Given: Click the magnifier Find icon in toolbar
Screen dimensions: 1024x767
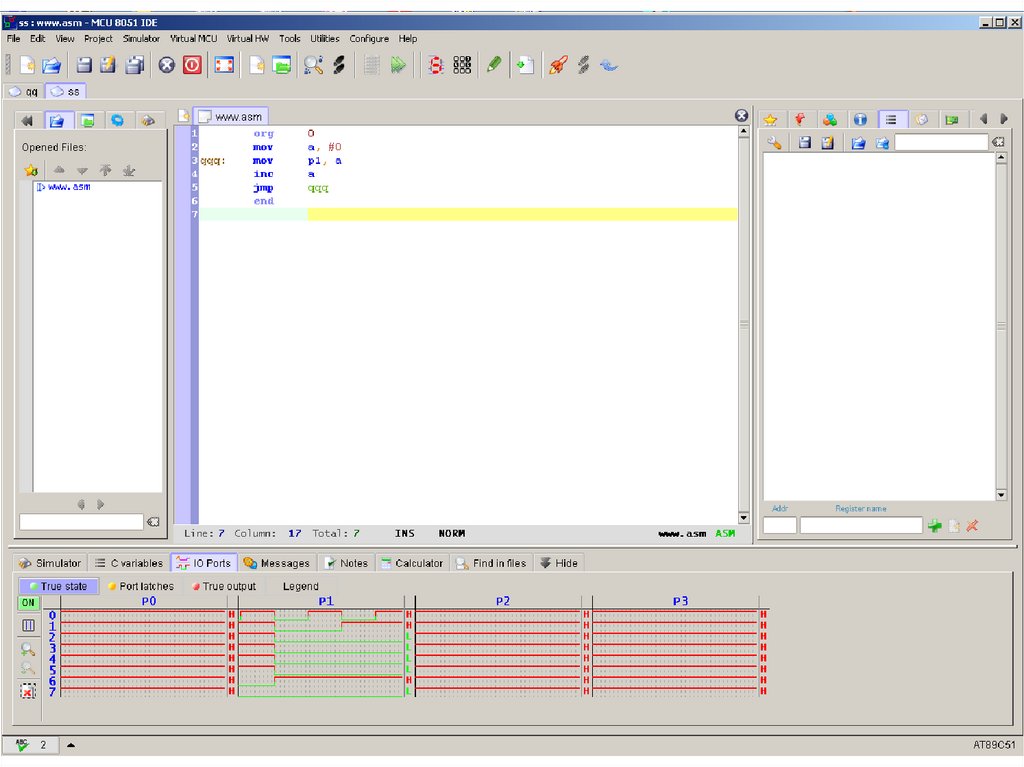Looking at the screenshot, I should [x=313, y=65].
